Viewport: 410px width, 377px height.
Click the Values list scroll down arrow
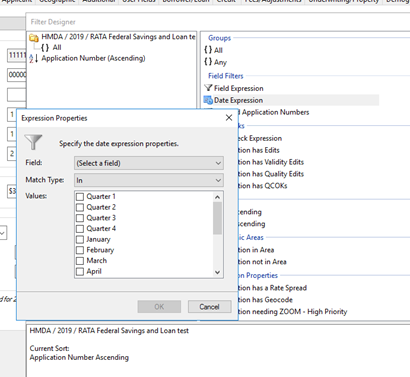217,272
